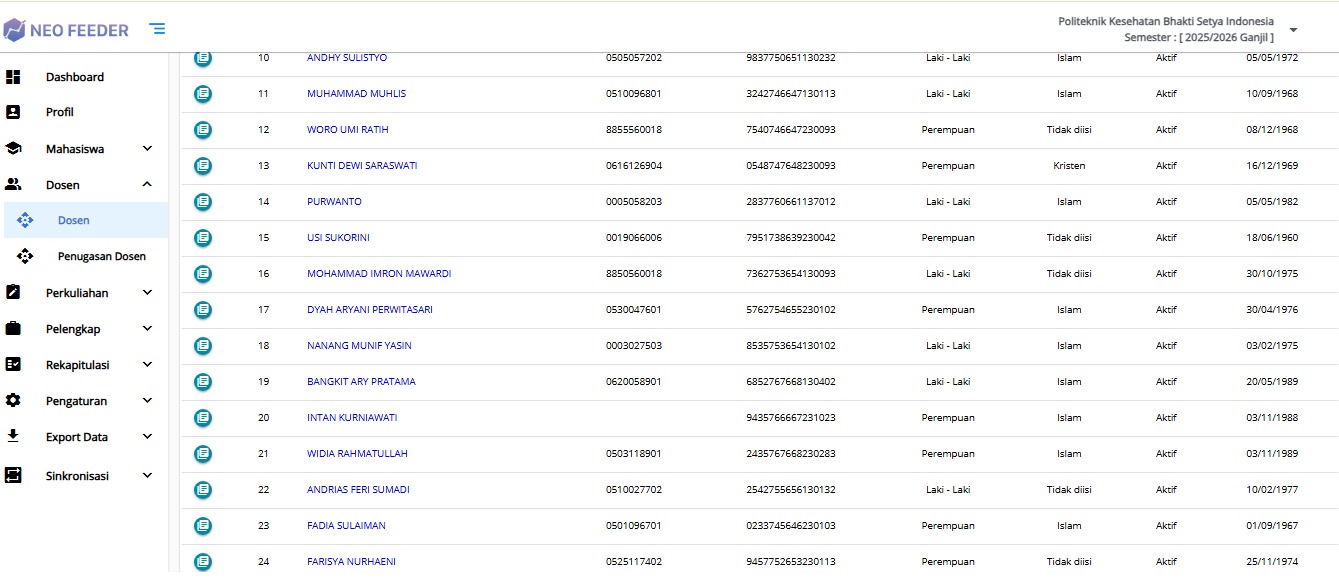Collapse the Dosen sidebar section
The width and height of the screenshot is (1339, 586).
(x=147, y=185)
